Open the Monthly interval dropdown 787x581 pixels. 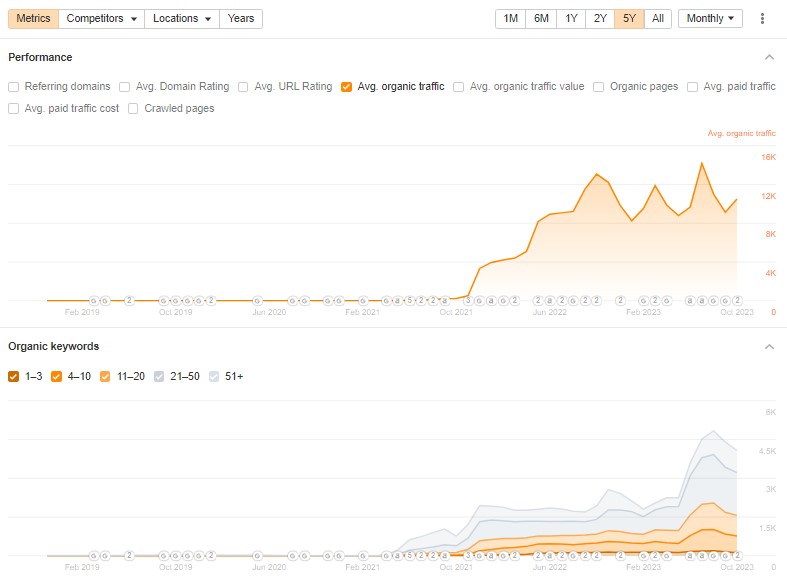(x=710, y=19)
